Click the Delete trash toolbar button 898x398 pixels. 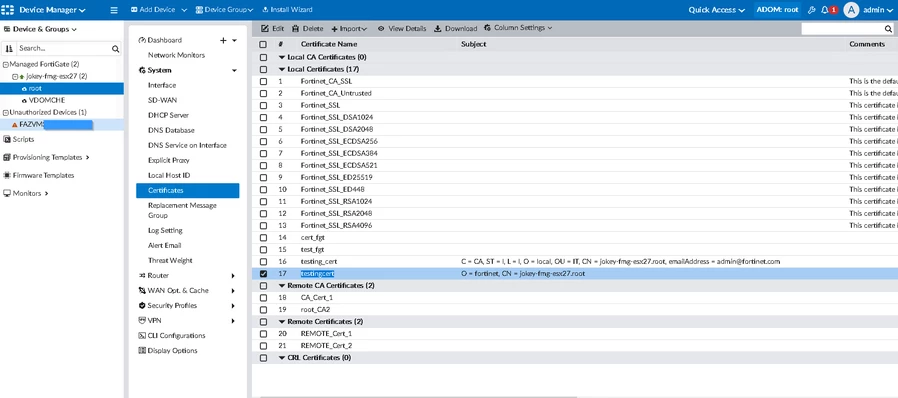pyautogui.click(x=308, y=28)
